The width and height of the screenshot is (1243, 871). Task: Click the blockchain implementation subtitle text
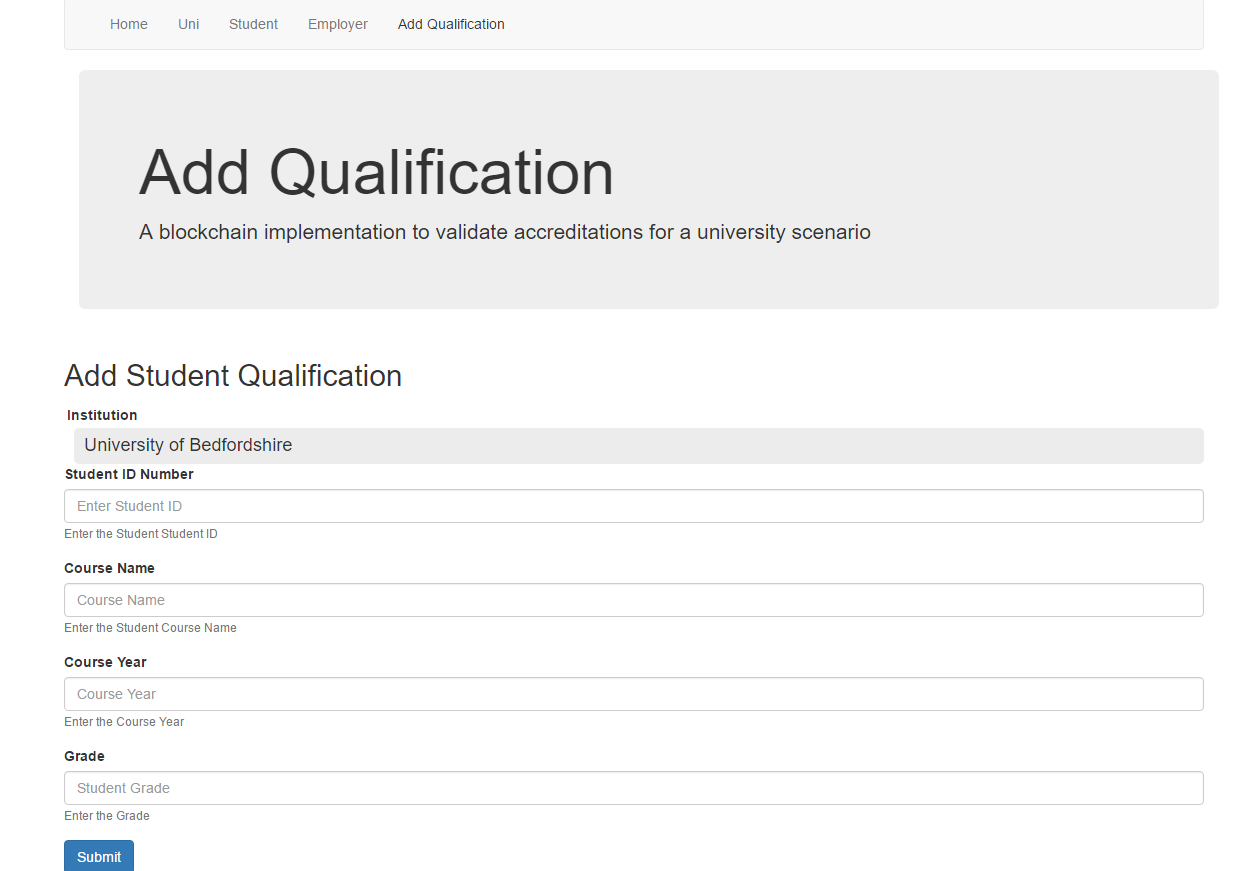point(505,232)
